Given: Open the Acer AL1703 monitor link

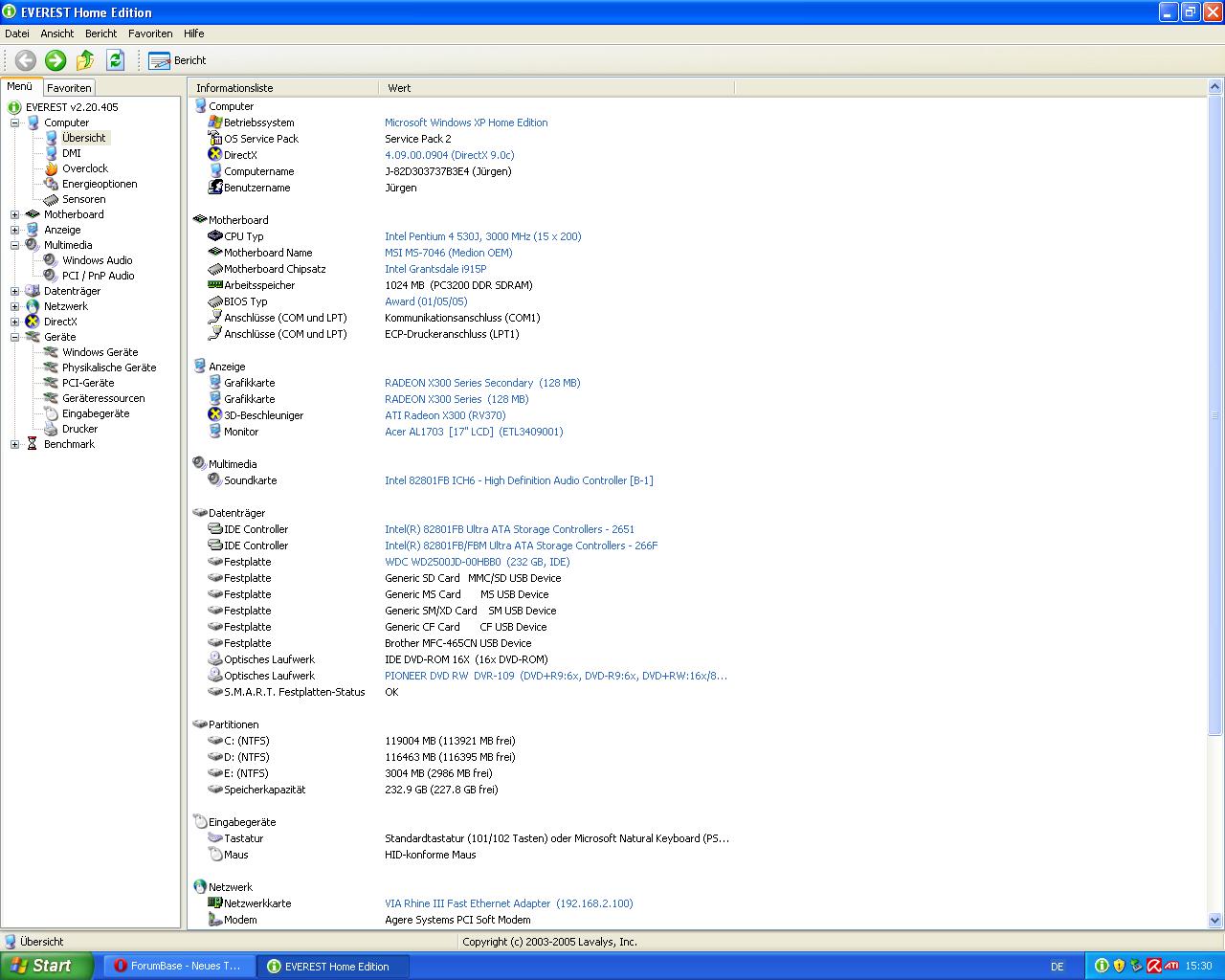Looking at the screenshot, I should tap(474, 432).
